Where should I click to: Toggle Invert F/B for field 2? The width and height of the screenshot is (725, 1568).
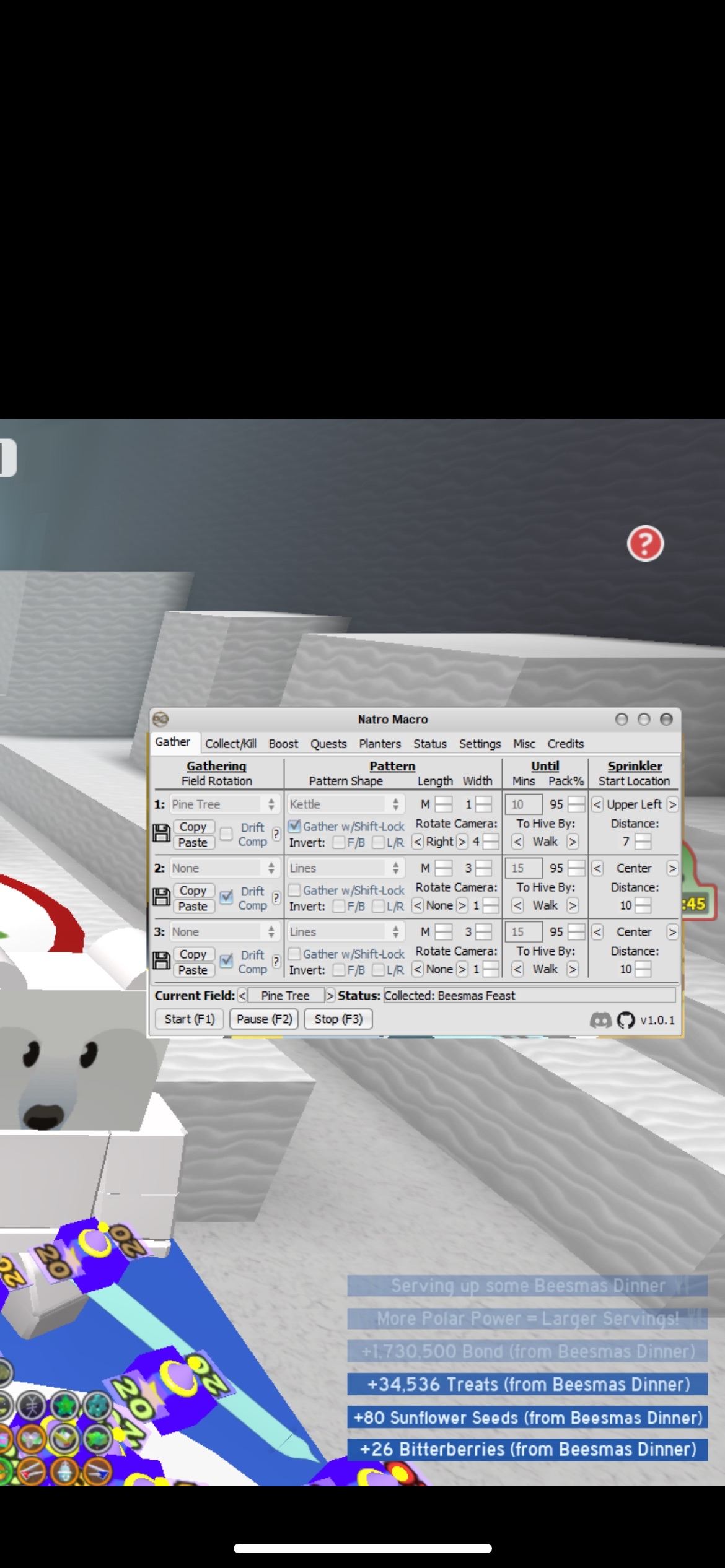pos(339,907)
